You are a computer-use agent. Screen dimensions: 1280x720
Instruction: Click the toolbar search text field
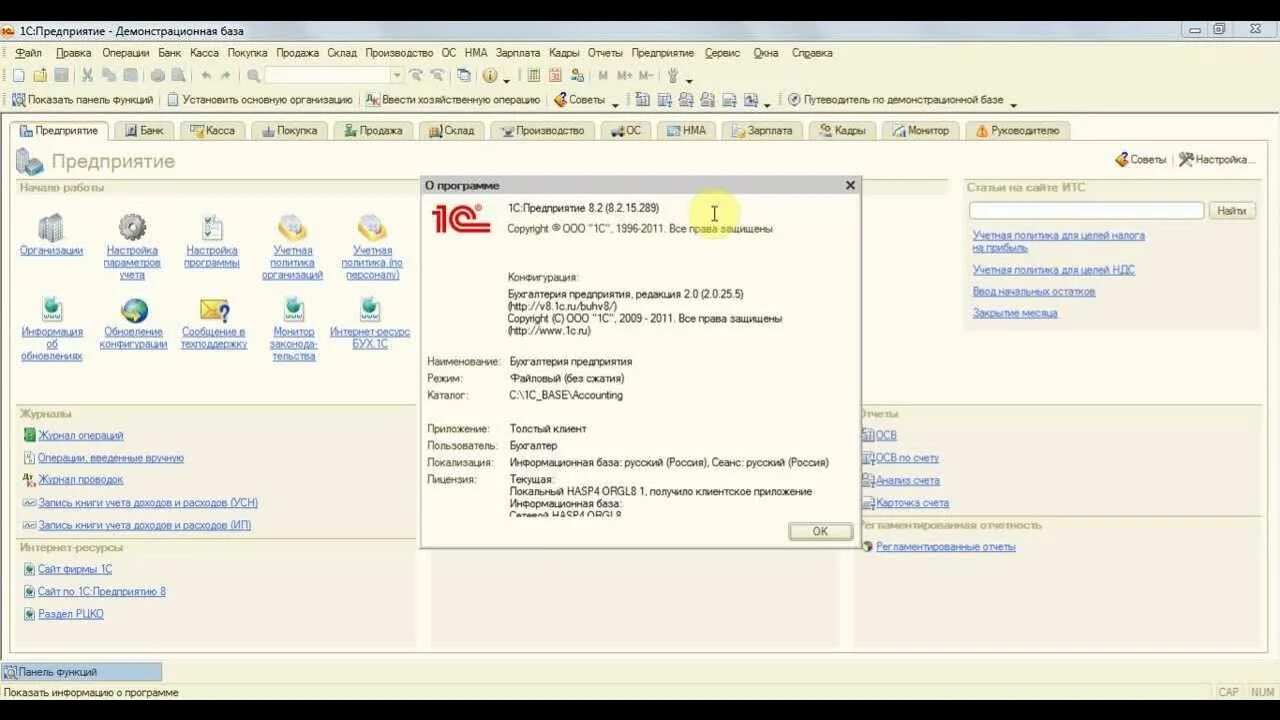pyautogui.click(x=327, y=76)
